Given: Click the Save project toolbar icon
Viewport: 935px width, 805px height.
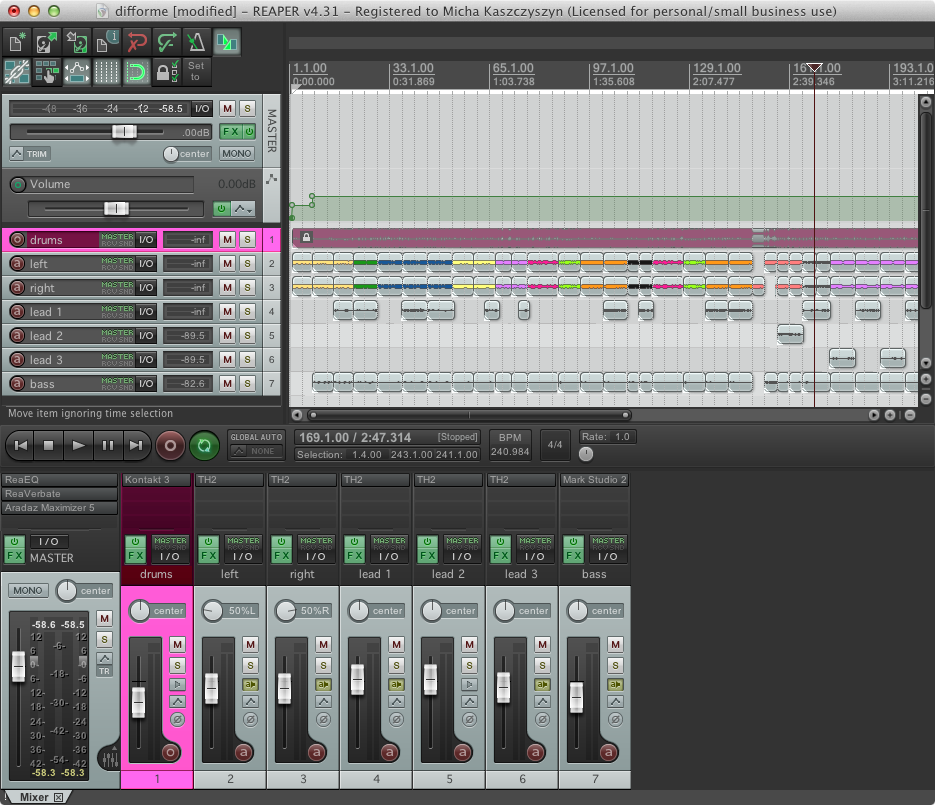Looking at the screenshot, I should [76, 42].
